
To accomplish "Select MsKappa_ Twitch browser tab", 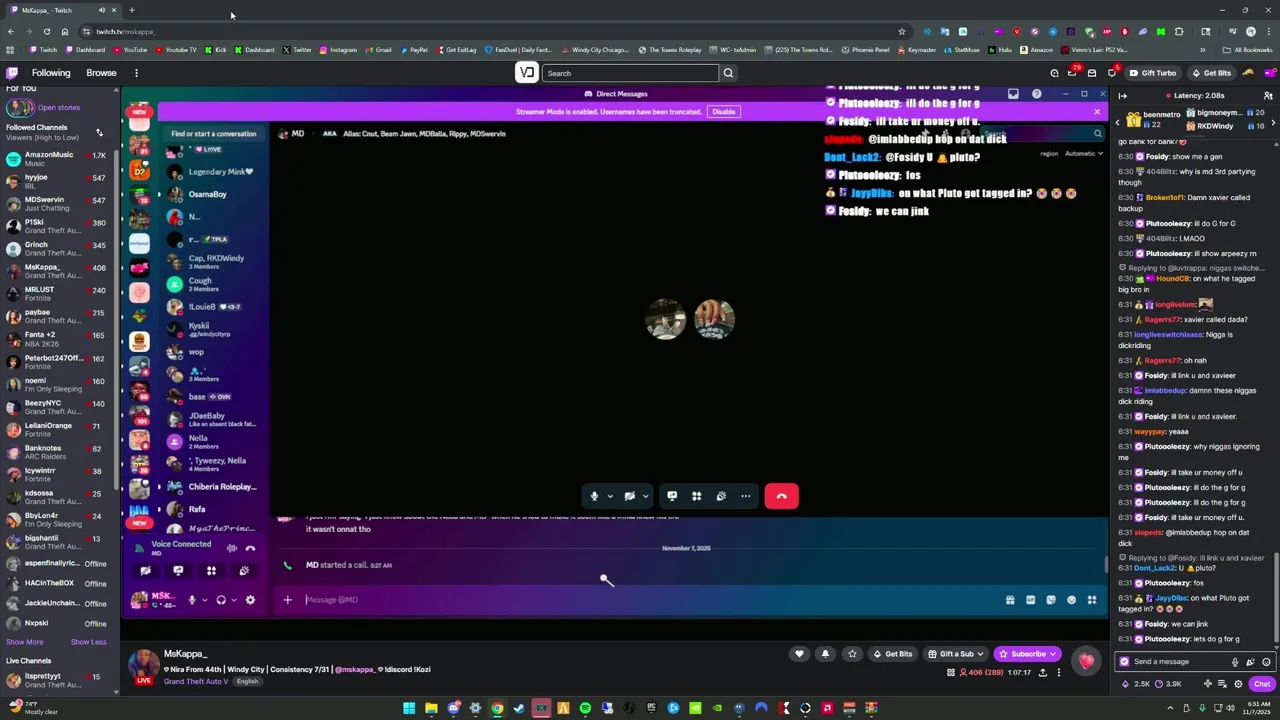I will 63,10.
